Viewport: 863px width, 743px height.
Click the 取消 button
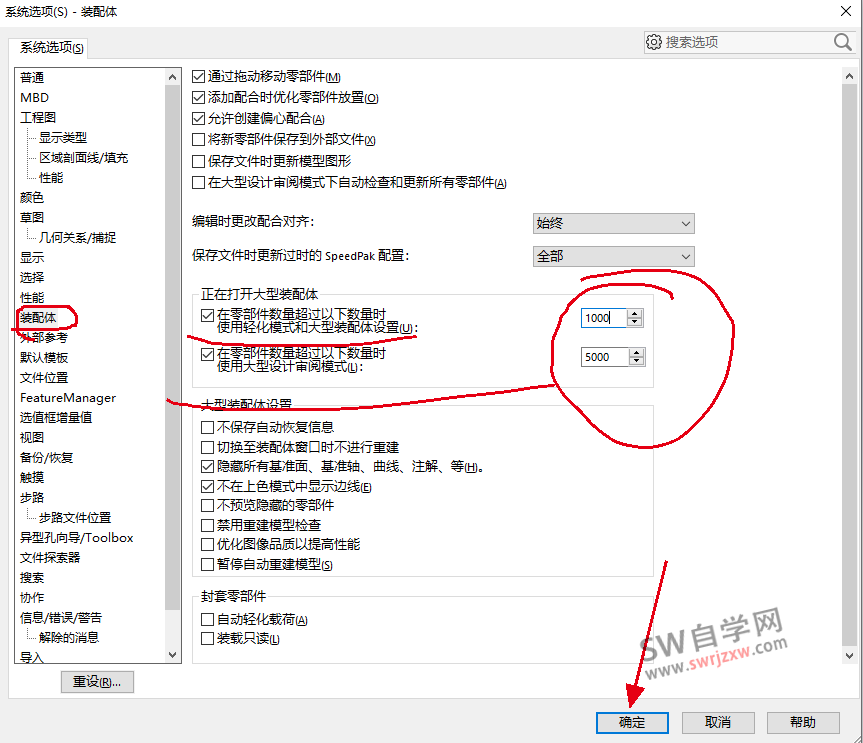pyautogui.click(x=718, y=722)
